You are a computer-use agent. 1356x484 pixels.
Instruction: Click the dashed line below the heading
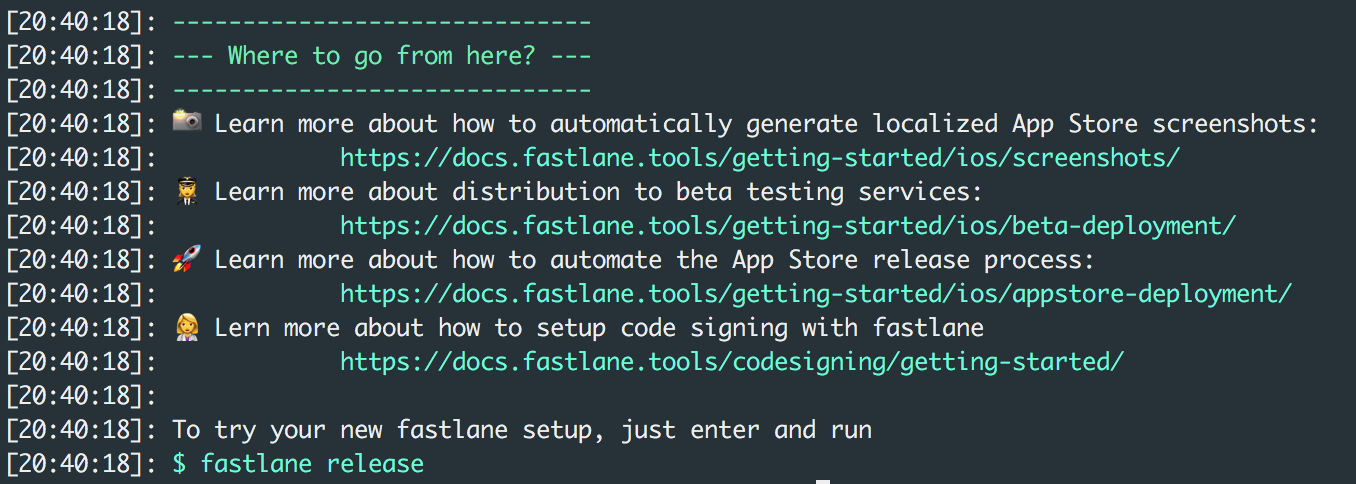382,89
